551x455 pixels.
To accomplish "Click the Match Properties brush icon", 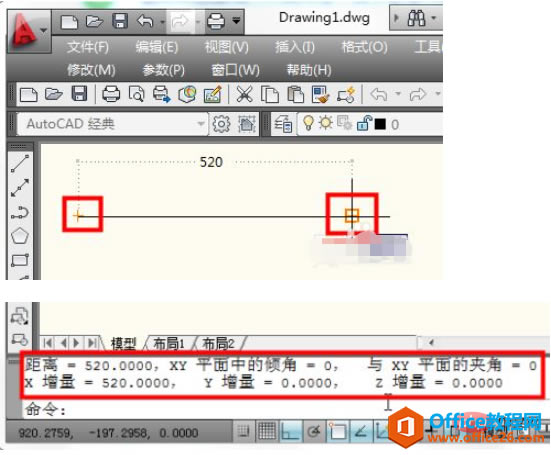I will tap(320, 94).
